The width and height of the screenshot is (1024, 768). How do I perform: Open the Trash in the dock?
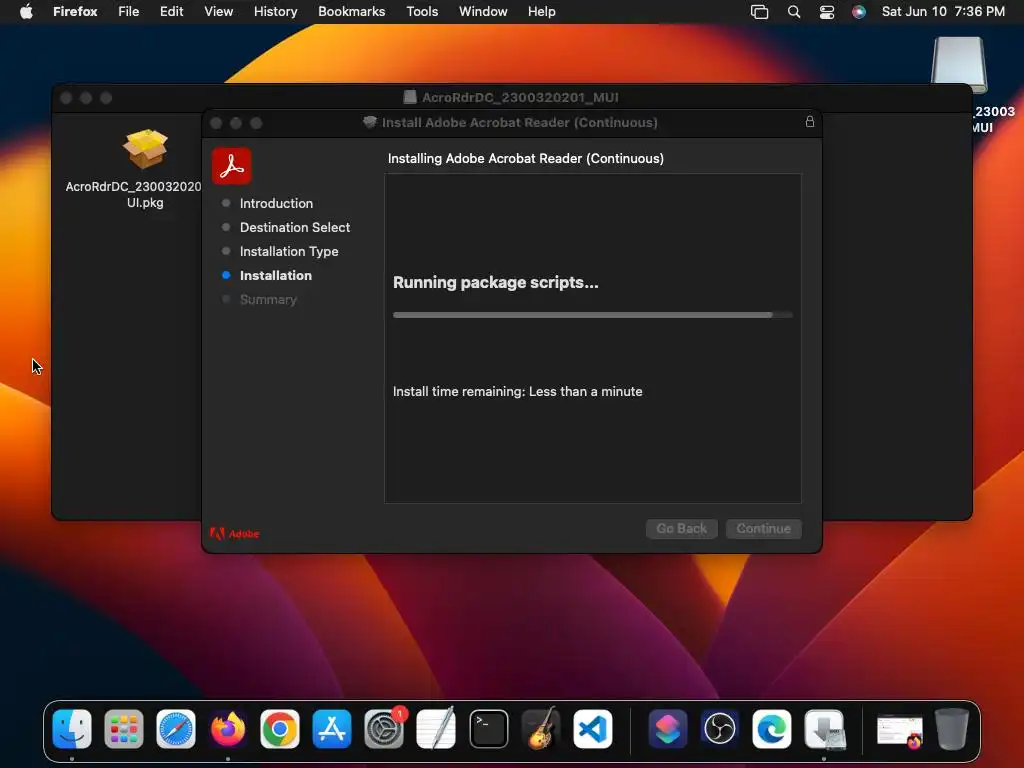tap(952, 729)
